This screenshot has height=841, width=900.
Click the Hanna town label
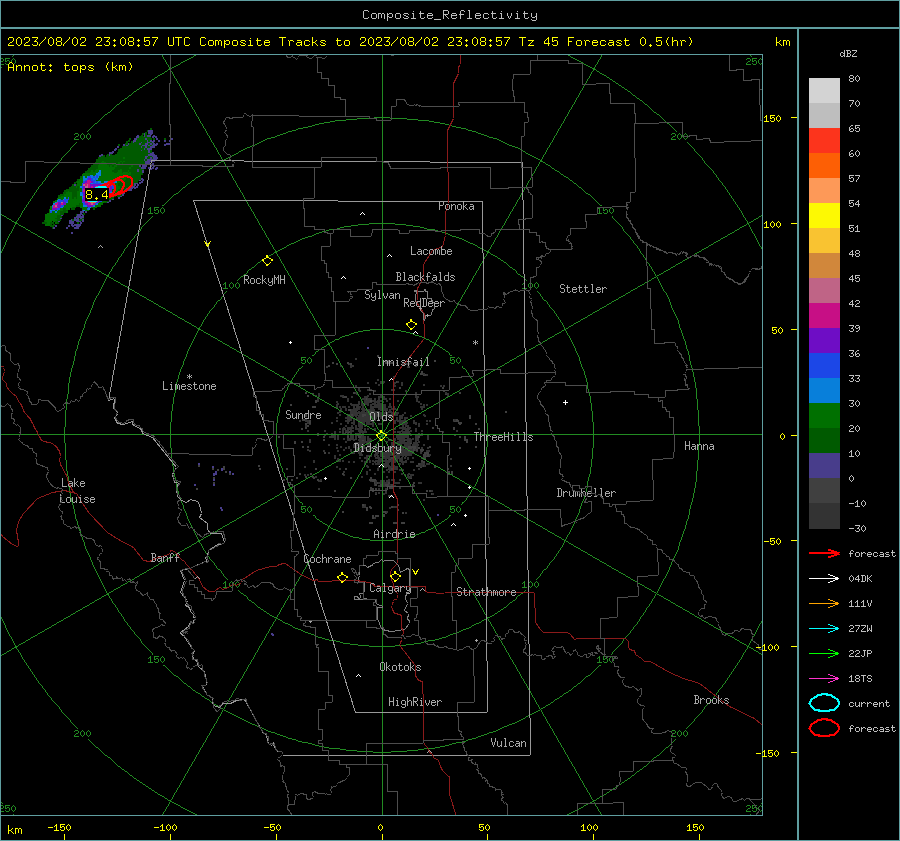[699, 446]
